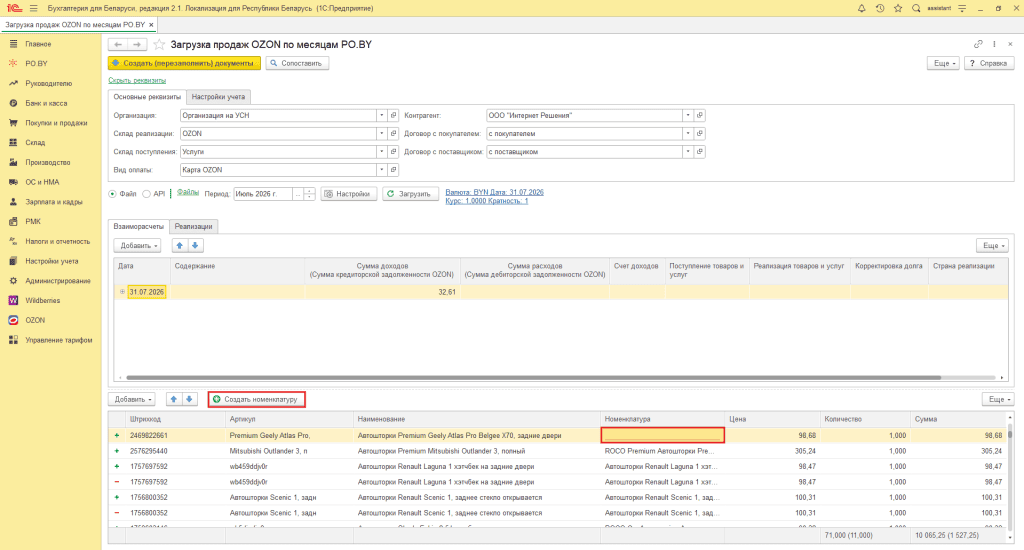This screenshot has width=1024, height=550.
Task: Select Загрузка продаж OZON window tab
Action: pos(75,25)
